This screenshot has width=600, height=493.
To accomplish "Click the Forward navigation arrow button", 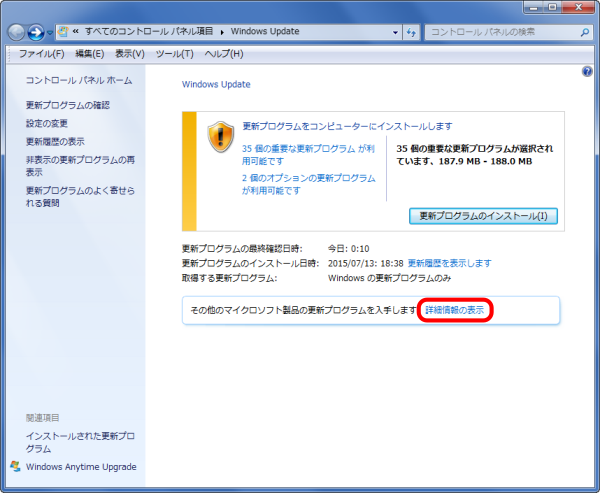I will point(36,32).
